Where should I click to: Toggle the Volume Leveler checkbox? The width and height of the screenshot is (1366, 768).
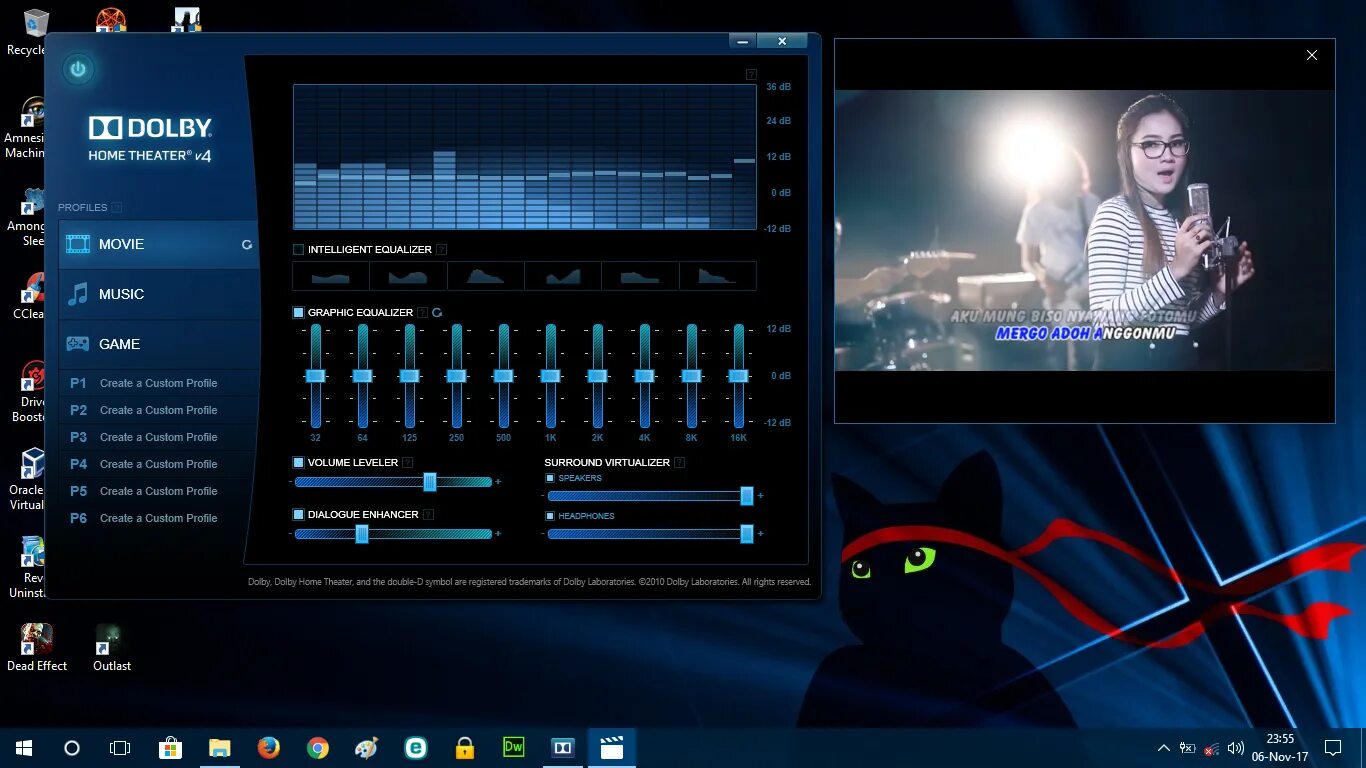point(298,462)
